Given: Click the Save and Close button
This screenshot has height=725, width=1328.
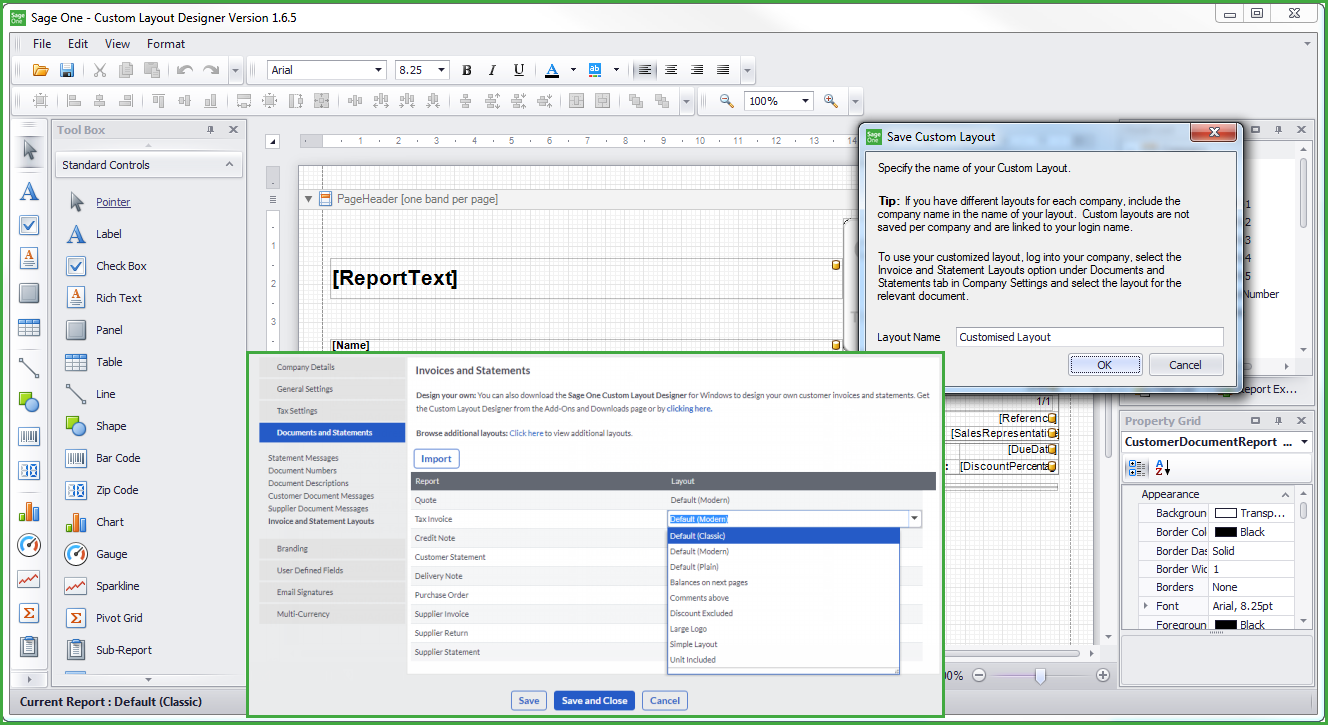Looking at the screenshot, I should pos(595,701).
